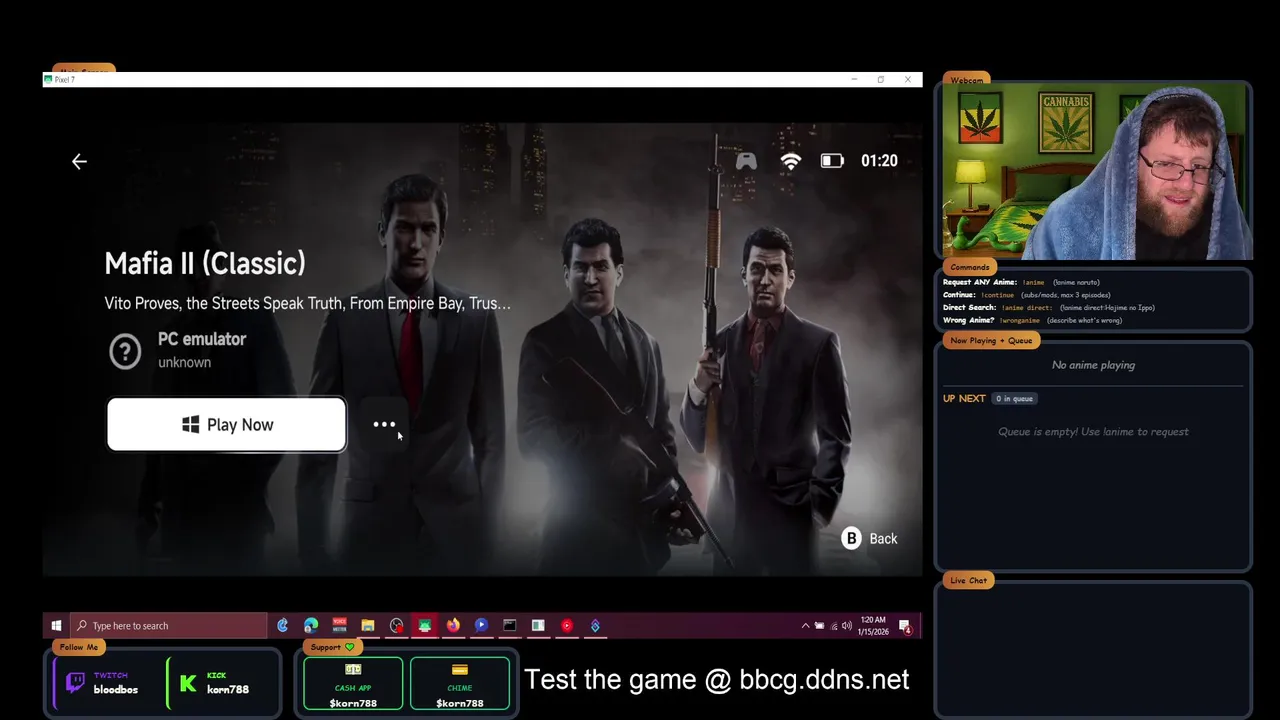Screen dimensions: 1280x720
Task: Open the Windows notification center
Action: pyautogui.click(x=905, y=626)
